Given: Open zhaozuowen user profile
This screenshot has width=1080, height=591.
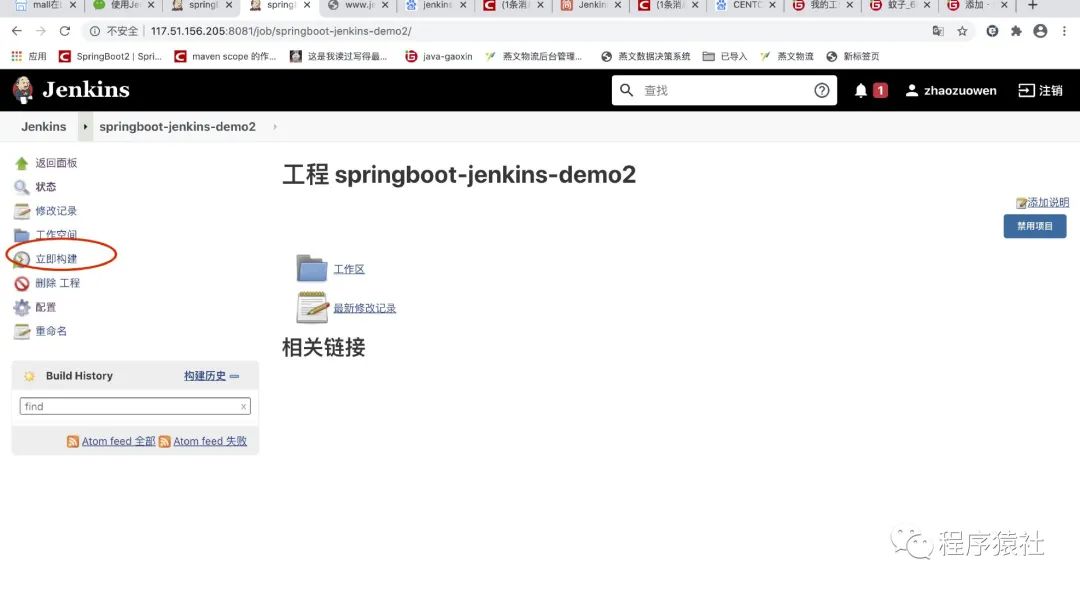Looking at the screenshot, I should [951, 90].
